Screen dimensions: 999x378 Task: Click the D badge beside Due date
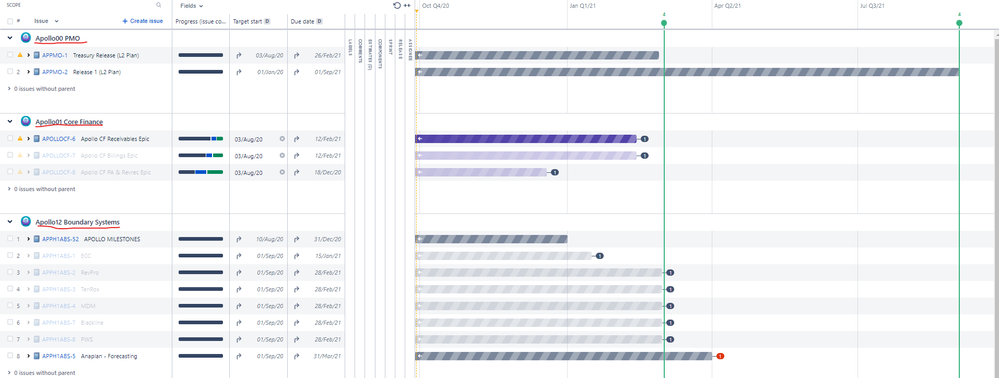pyautogui.click(x=319, y=21)
